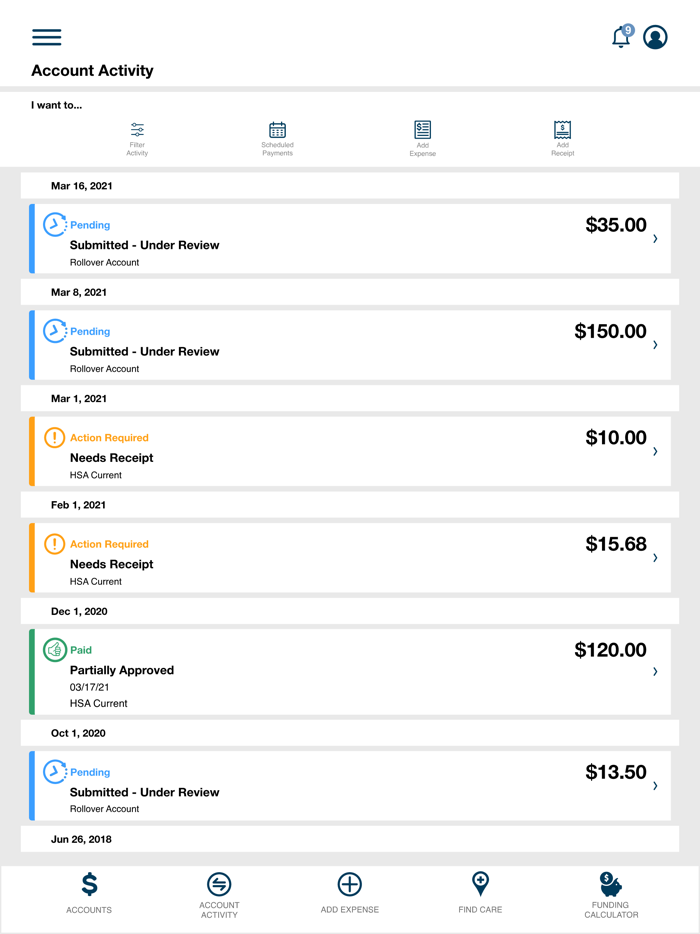Viewport: 700px width, 934px height.
Task: Open the Filter Activity tool
Action: tap(137, 135)
